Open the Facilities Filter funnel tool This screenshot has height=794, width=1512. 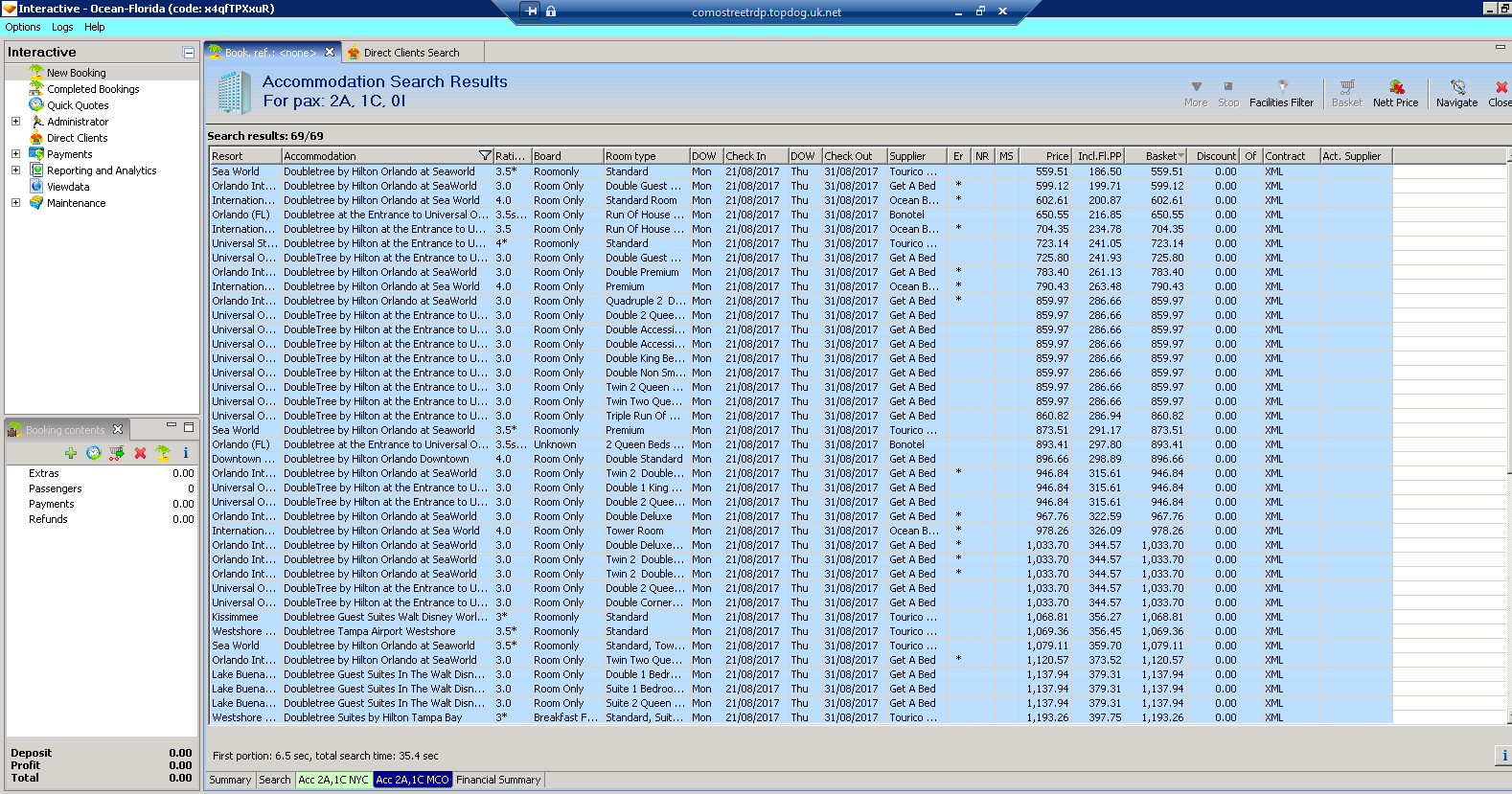click(x=1282, y=86)
